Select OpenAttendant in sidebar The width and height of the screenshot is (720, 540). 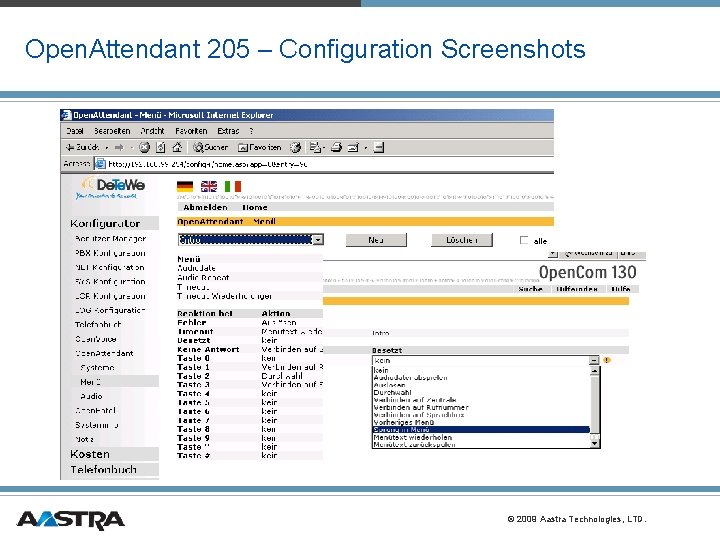coord(105,353)
